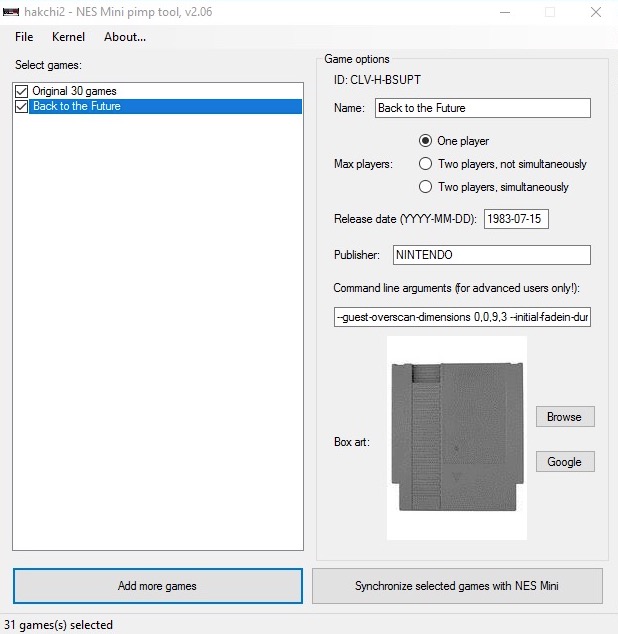
Task: Select the Original 30 games list entry
Action: (x=74, y=91)
